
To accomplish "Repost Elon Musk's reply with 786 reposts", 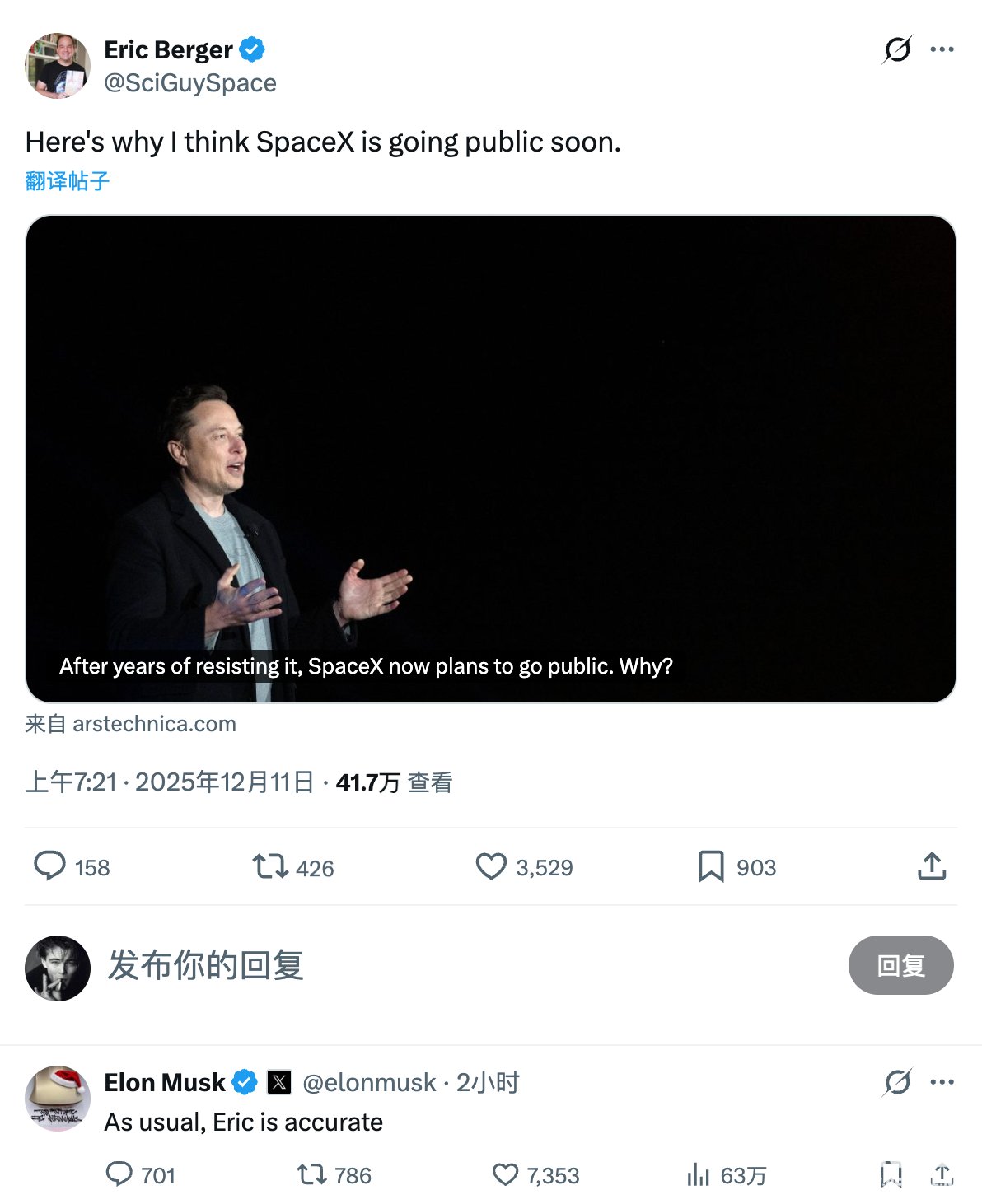I will 312,1174.
